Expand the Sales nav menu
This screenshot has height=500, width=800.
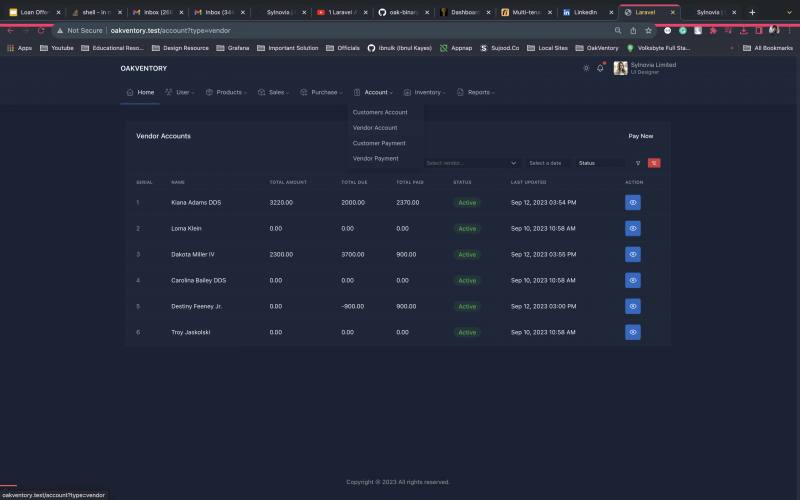tap(273, 92)
